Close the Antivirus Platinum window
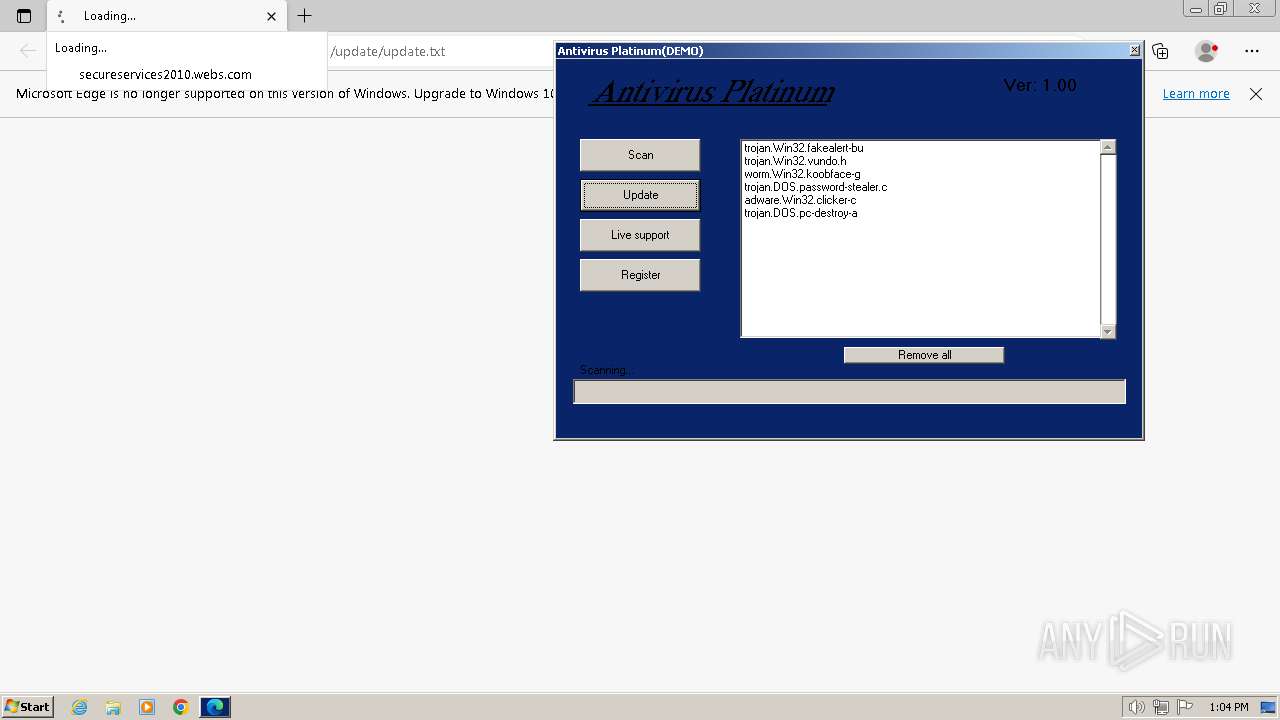This screenshot has height=720, width=1280. click(x=1134, y=50)
